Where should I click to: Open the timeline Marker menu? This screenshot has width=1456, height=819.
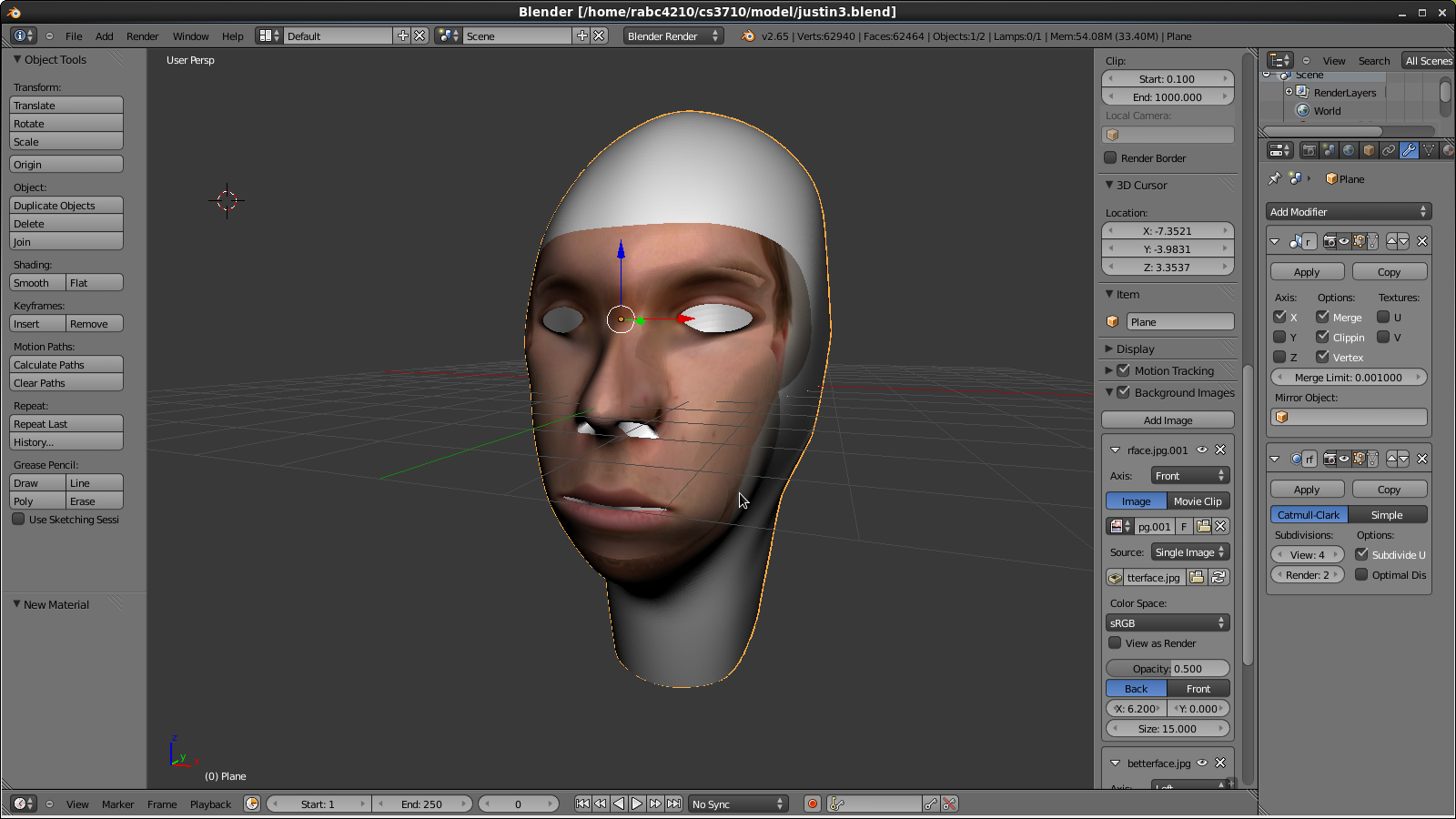click(117, 804)
